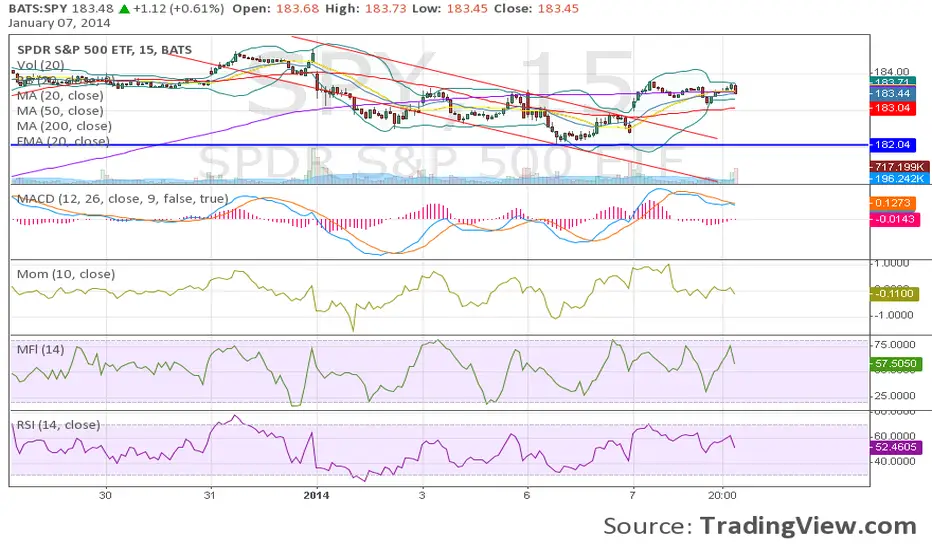The width and height of the screenshot is (932, 550).
Task: Click the Close: 183.45 value
Action: 536,9
